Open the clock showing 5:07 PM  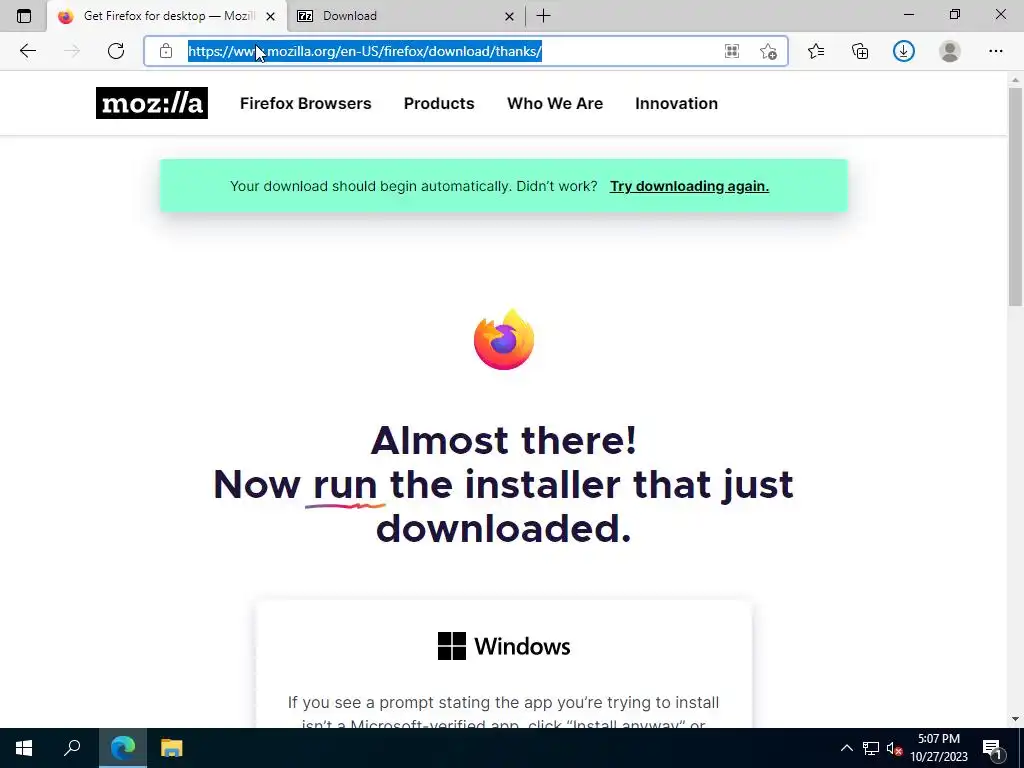[939, 748]
